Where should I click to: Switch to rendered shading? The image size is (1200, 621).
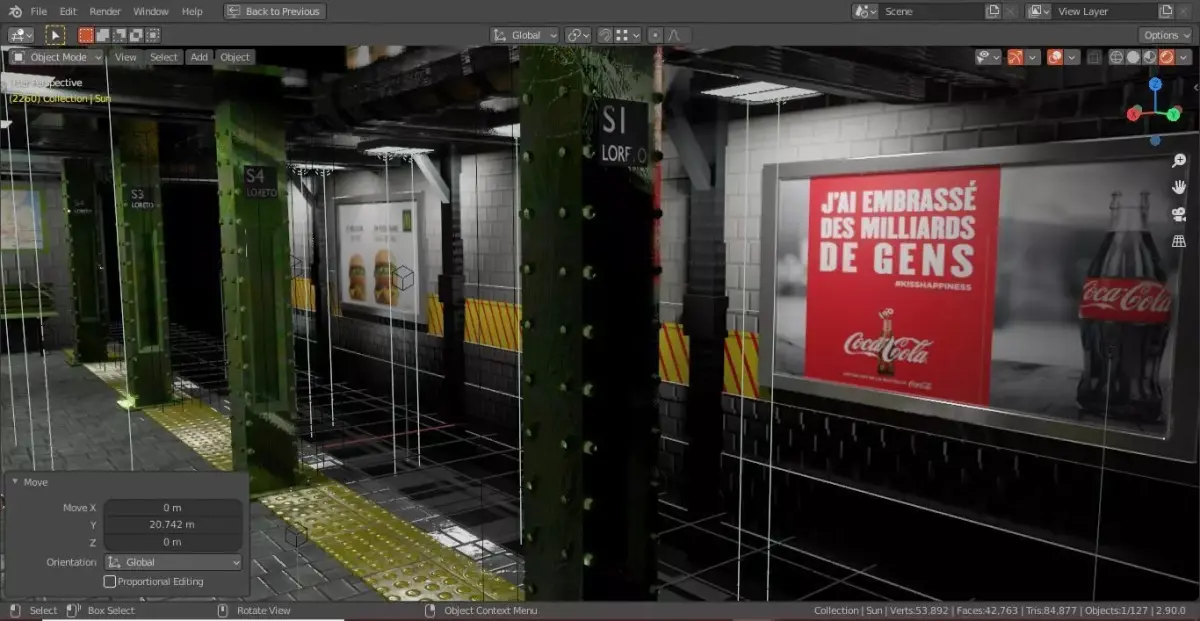click(1166, 57)
